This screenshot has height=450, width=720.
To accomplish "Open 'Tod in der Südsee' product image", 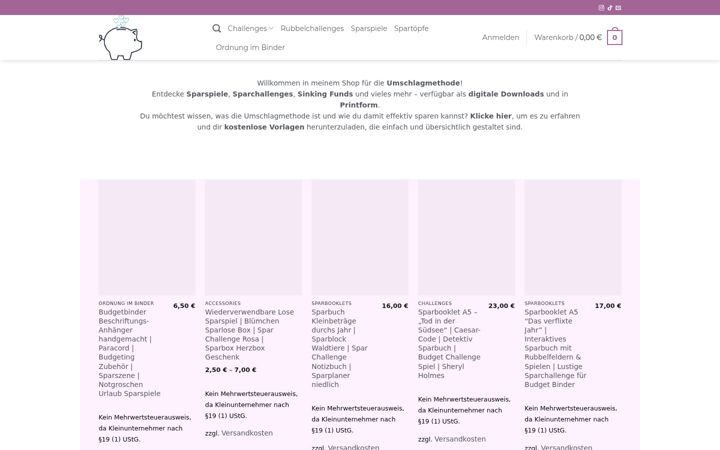I will (x=466, y=237).
